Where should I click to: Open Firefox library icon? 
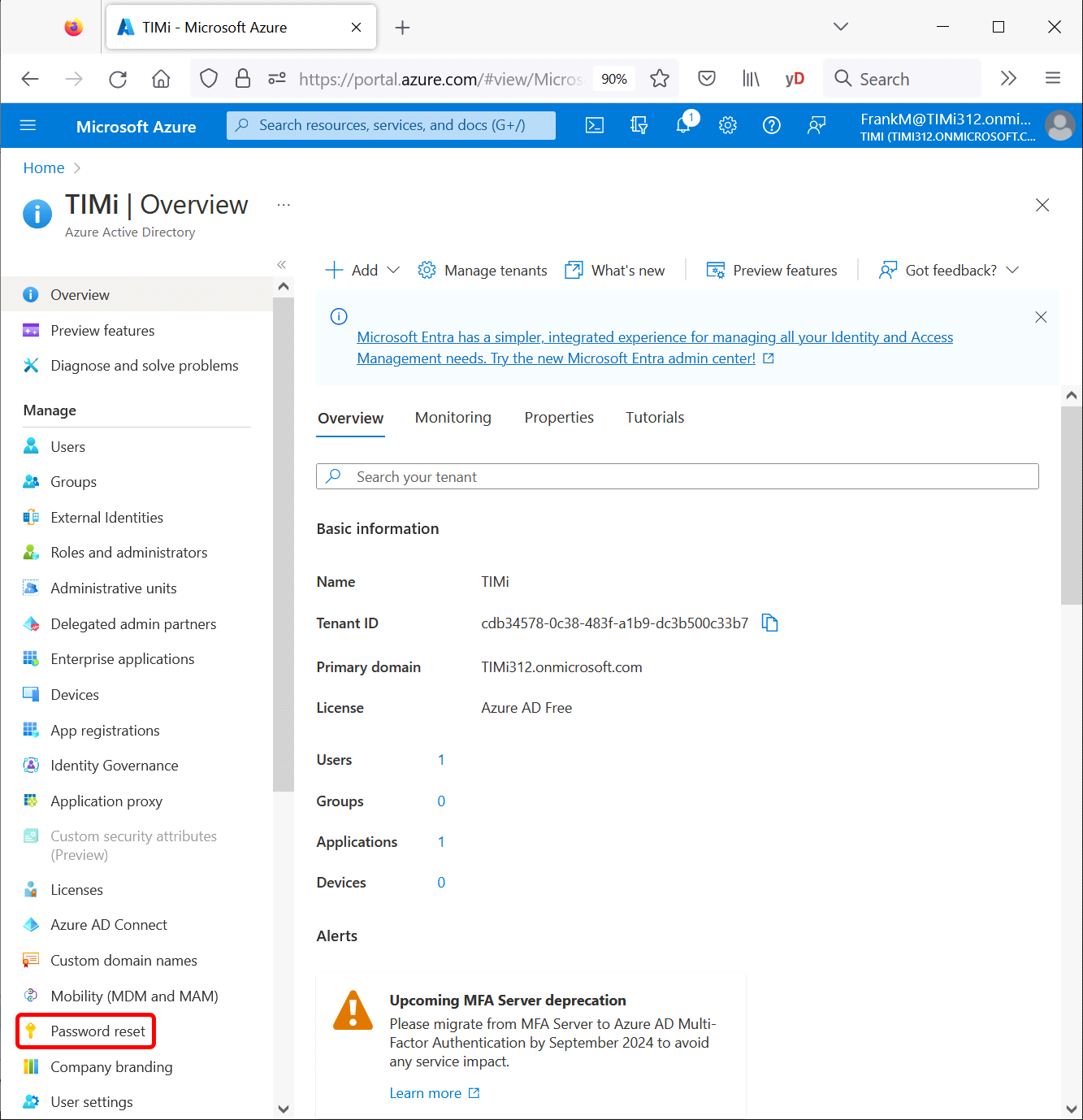(x=751, y=79)
